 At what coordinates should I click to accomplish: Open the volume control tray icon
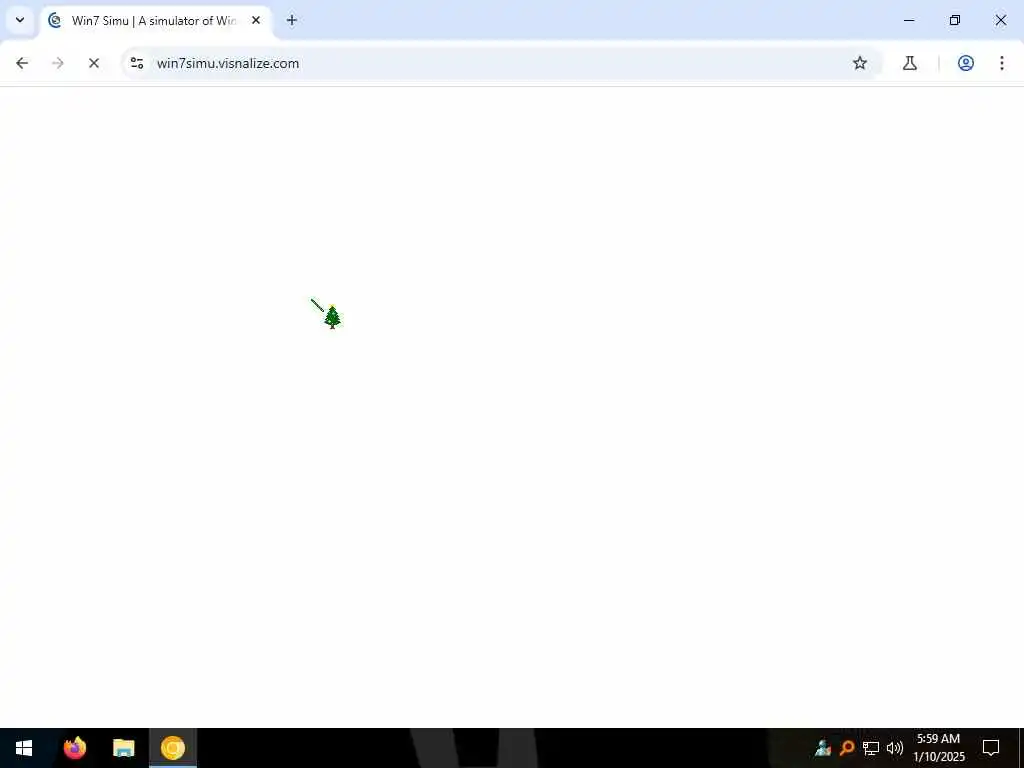click(895, 748)
